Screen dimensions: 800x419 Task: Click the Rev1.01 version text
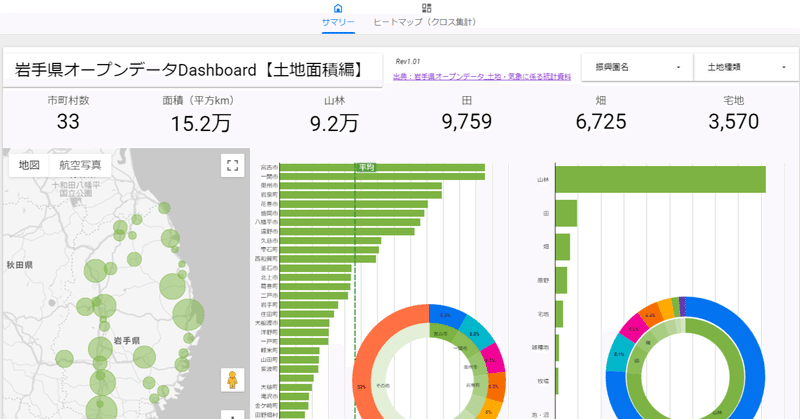coord(408,62)
